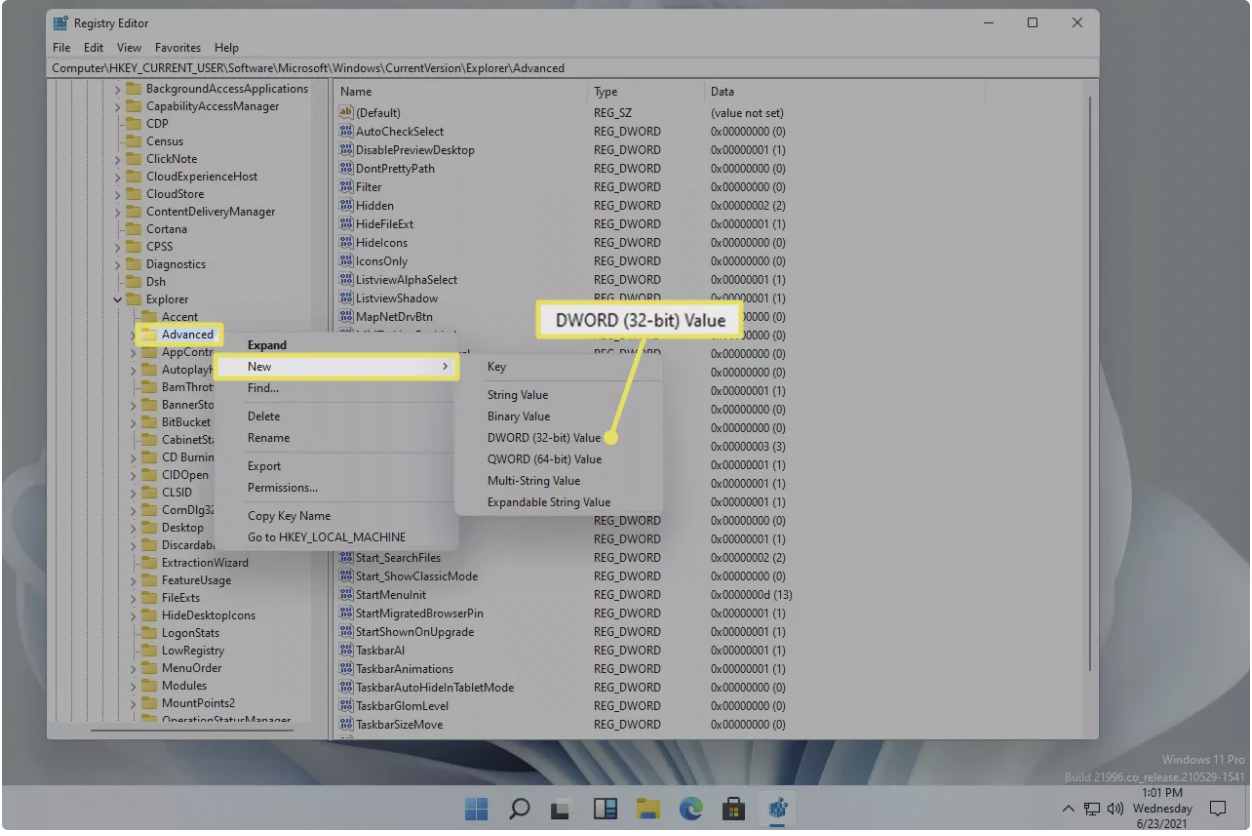The width and height of the screenshot is (1252, 836).
Task: Click the Registry Editor title bar icon
Action: 61,23
